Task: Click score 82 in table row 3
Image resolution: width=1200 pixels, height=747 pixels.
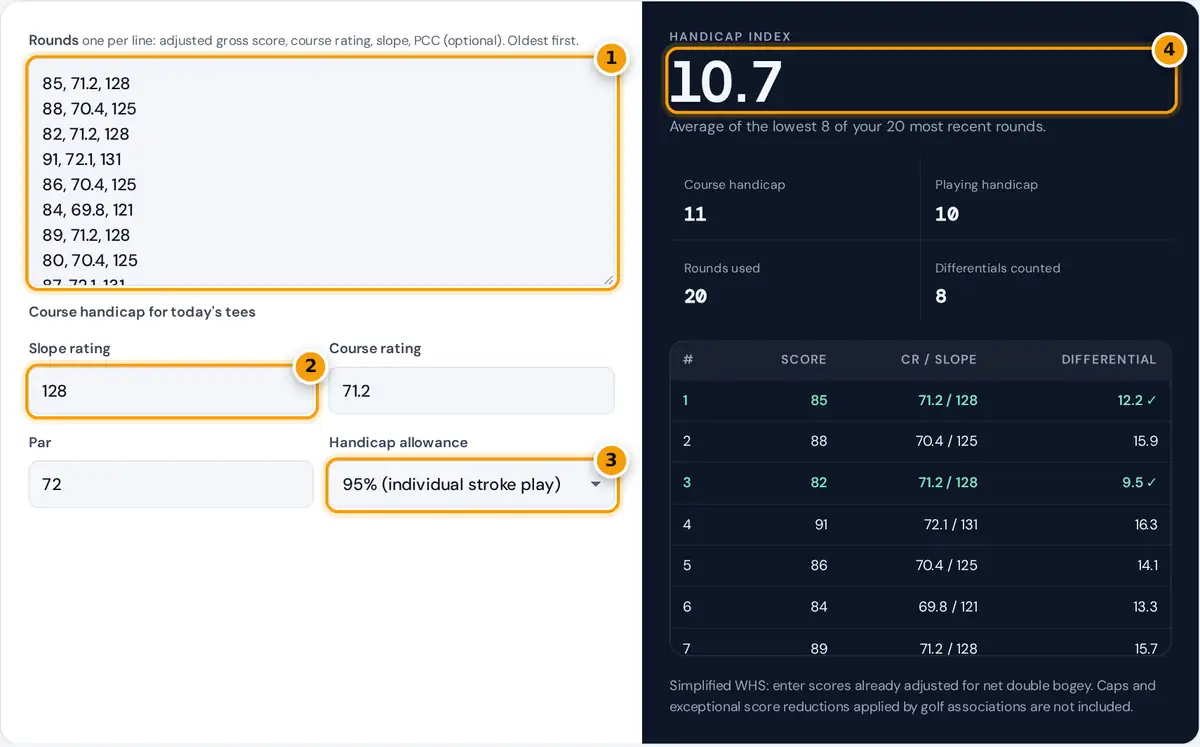Action: click(x=818, y=482)
